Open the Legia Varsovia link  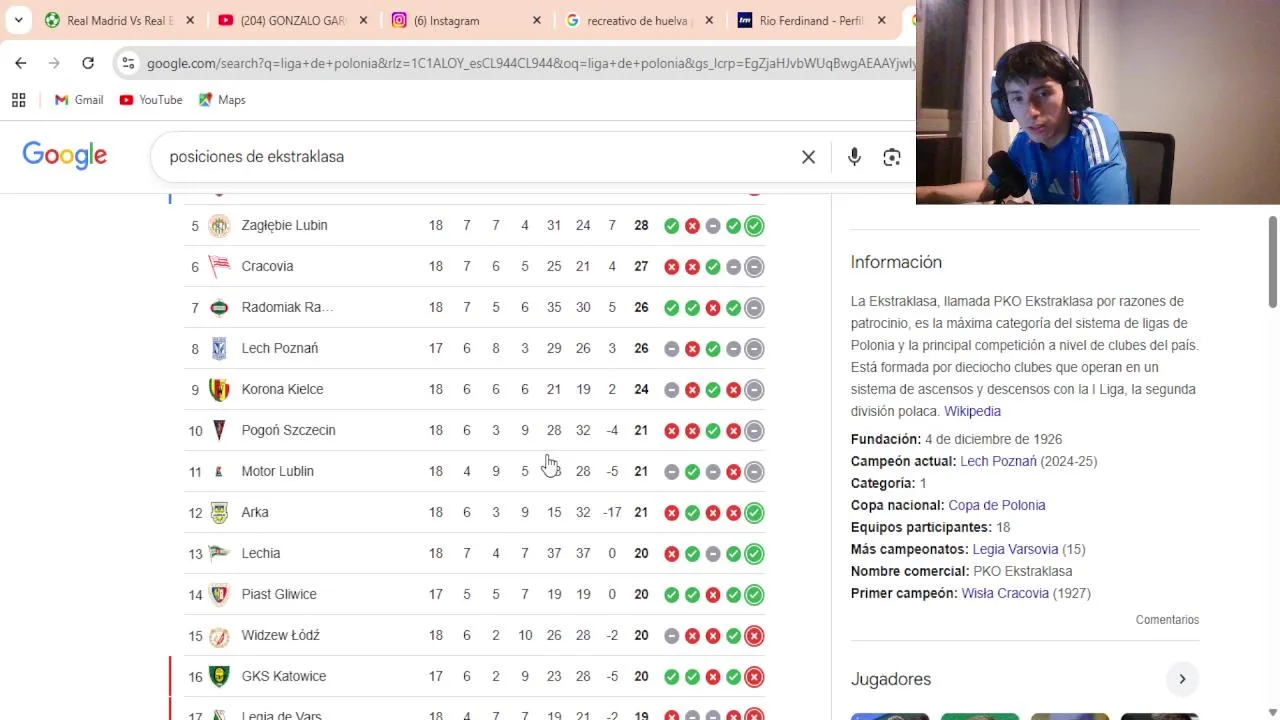(x=1015, y=549)
